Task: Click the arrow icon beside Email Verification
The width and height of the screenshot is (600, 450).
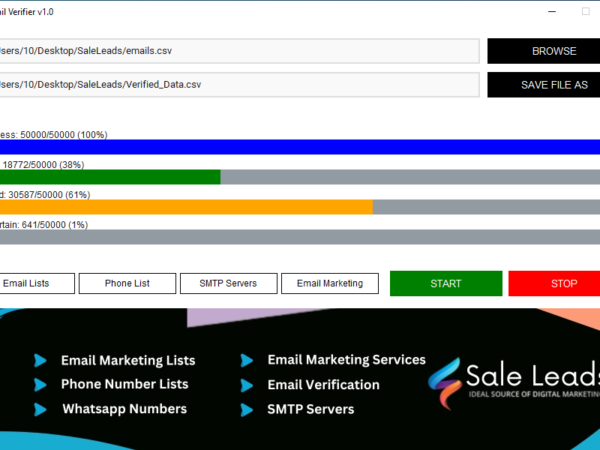Action: click(x=246, y=385)
